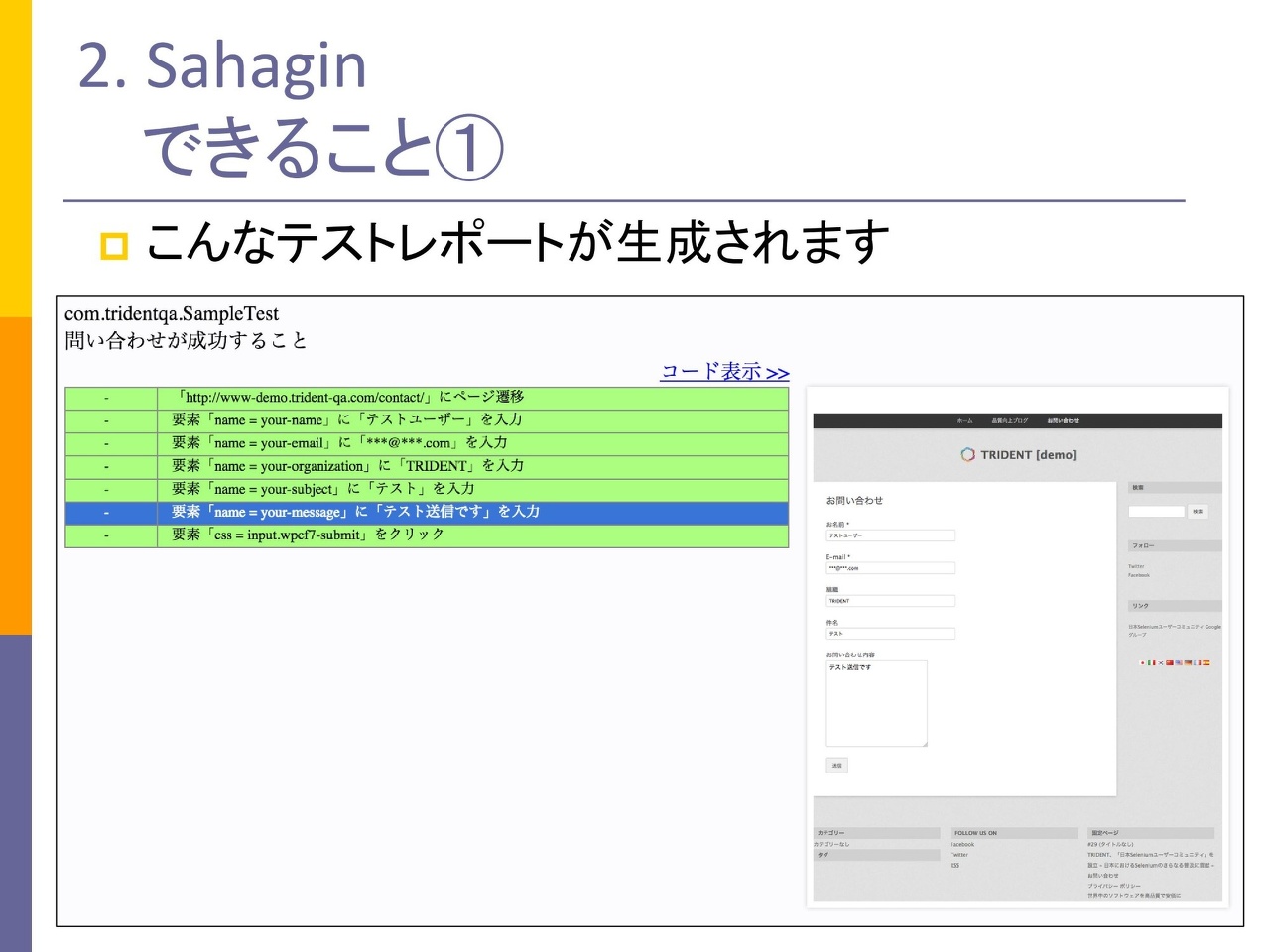Click the E-mail input field

pyautogui.click(x=890, y=568)
